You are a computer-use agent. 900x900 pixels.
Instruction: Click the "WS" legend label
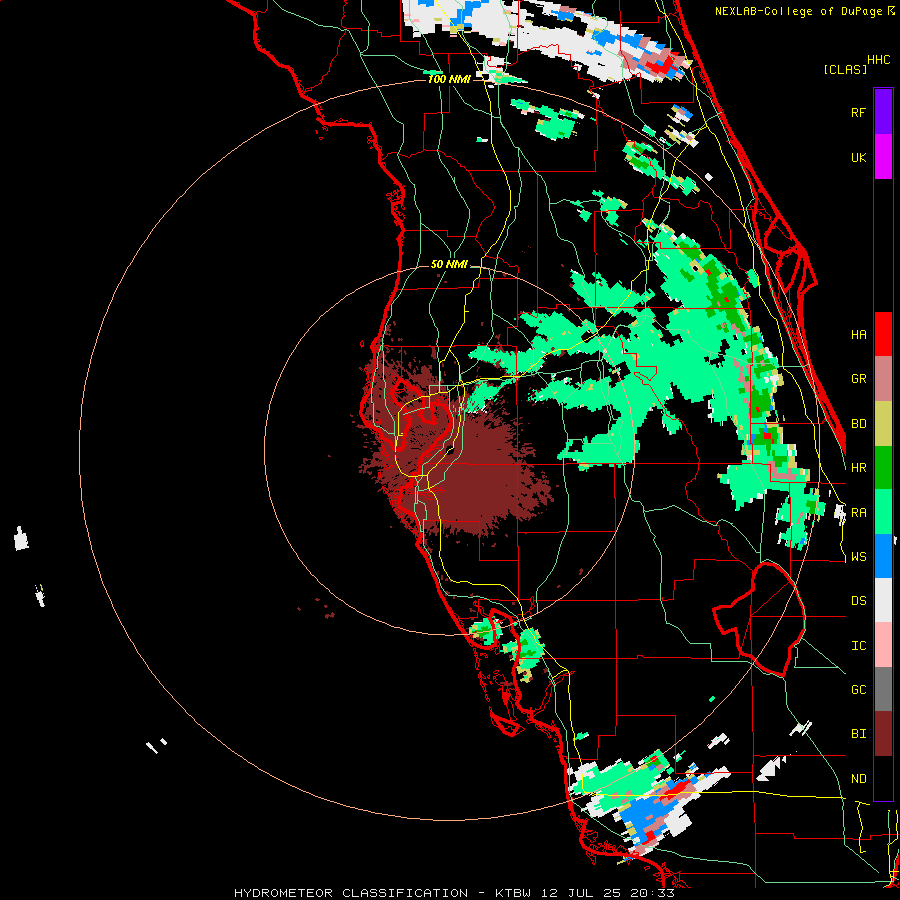pos(858,557)
